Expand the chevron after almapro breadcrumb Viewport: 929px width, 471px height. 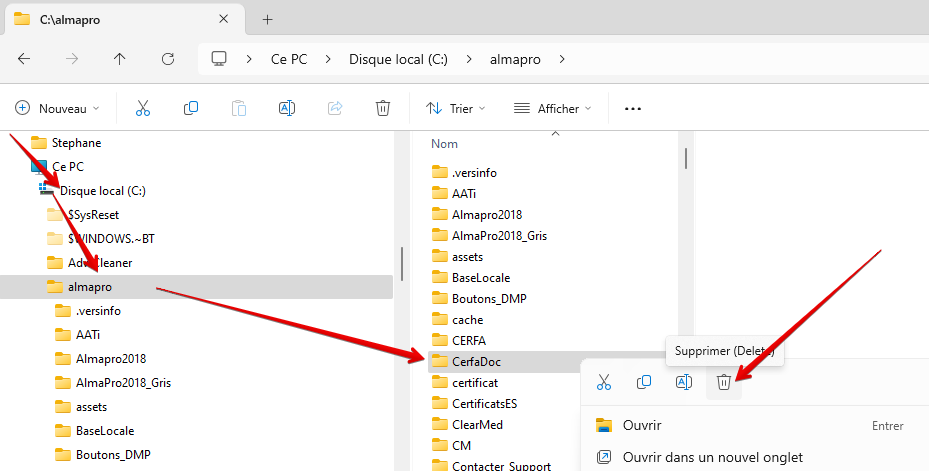562,59
